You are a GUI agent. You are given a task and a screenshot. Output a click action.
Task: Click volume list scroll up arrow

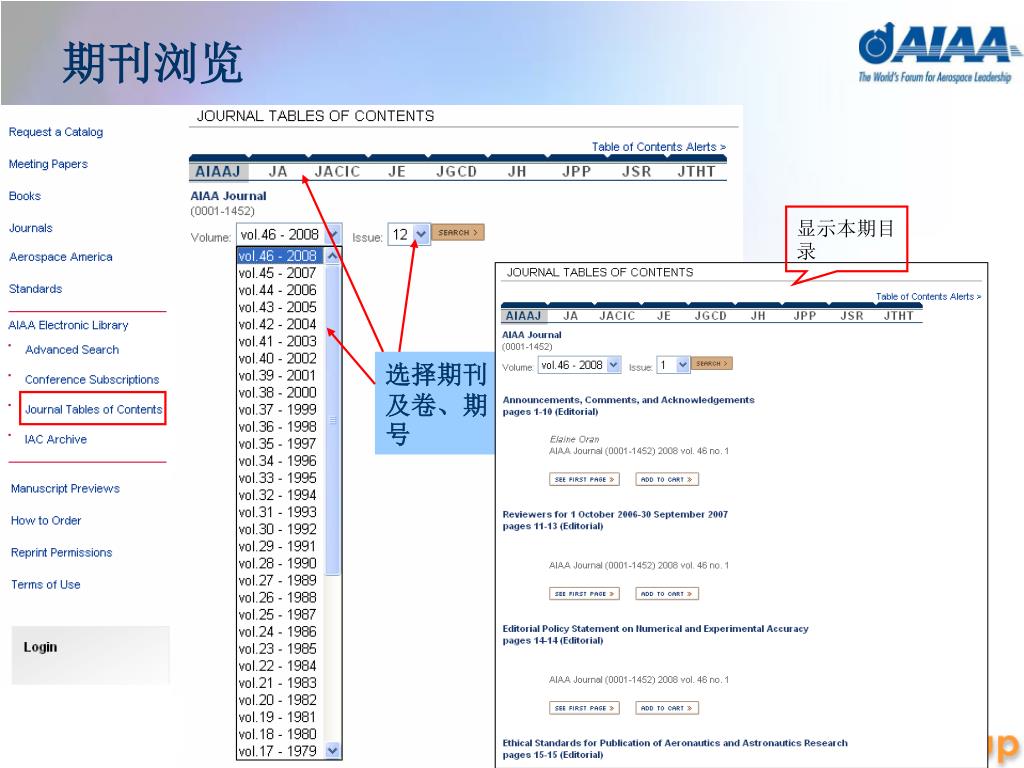pyautogui.click(x=332, y=256)
